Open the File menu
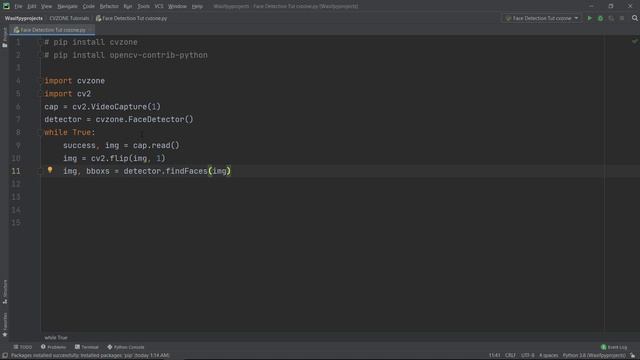The image size is (640, 360). pos(18,7)
